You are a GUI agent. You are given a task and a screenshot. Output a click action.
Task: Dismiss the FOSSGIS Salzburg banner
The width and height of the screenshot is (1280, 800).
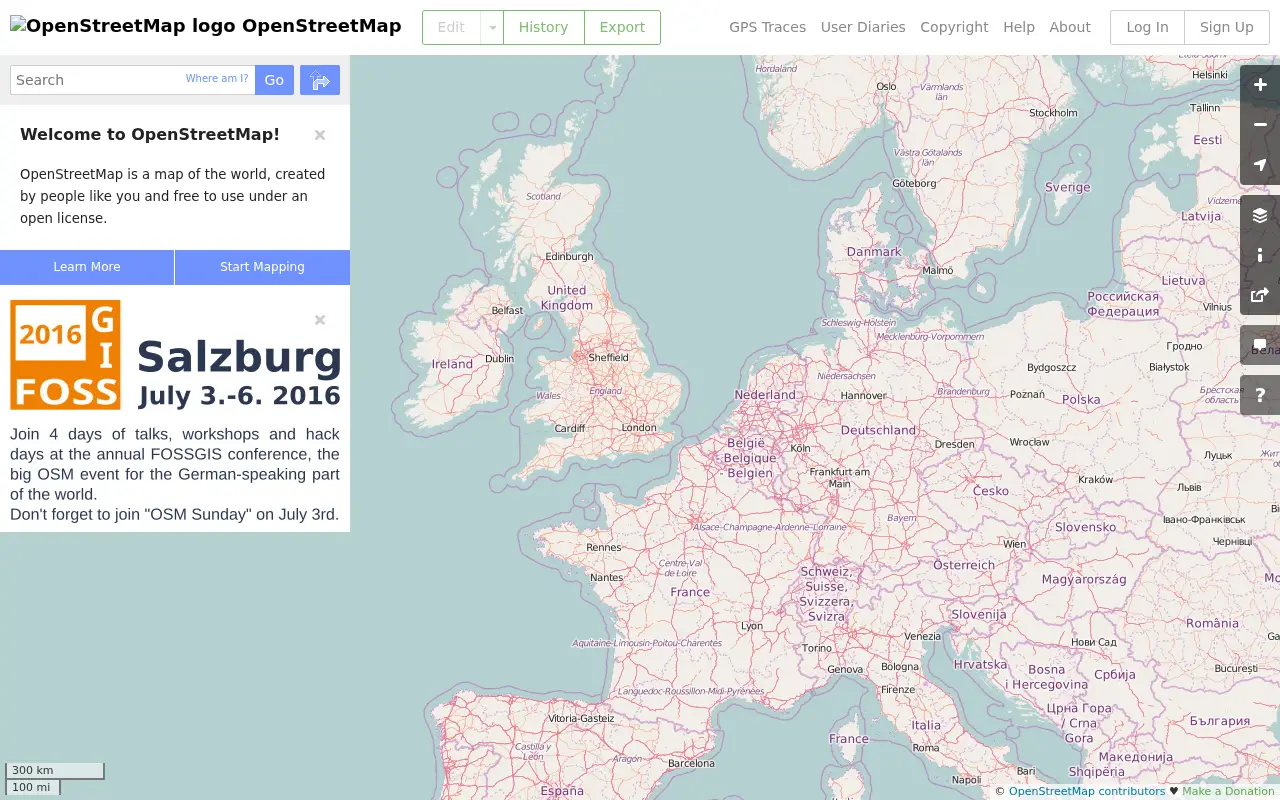320,320
